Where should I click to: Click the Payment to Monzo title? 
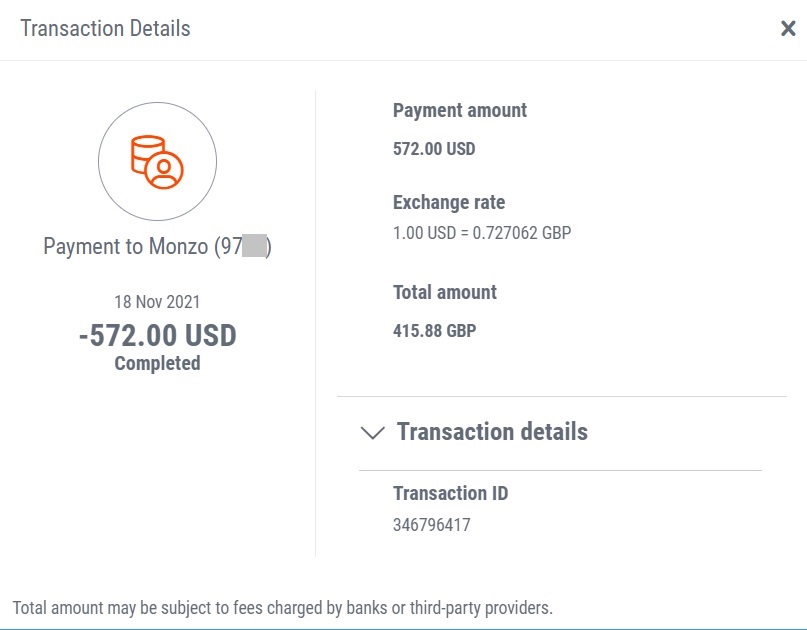coord(157,247)
